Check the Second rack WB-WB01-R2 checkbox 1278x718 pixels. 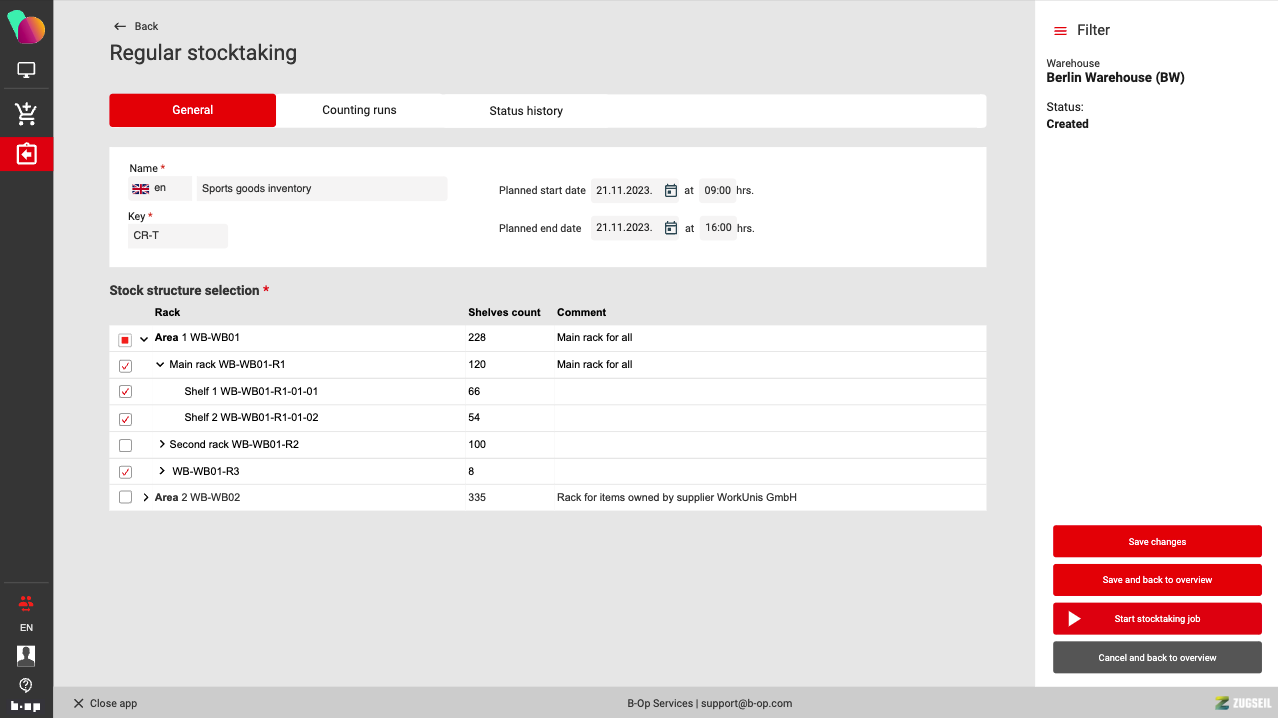(125, 445)
